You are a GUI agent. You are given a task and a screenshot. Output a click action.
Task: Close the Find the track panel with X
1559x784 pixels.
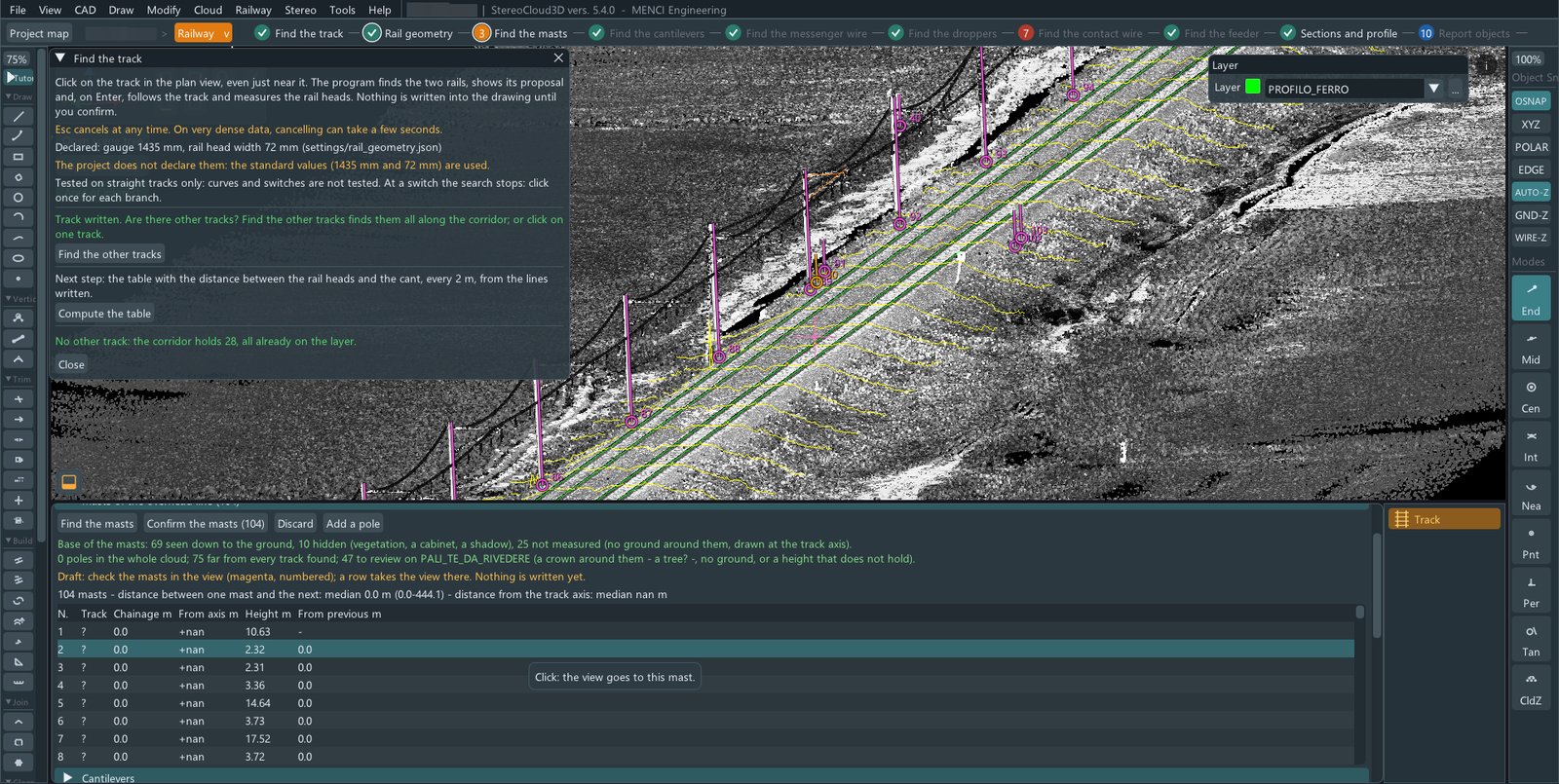tap(558, 58)
